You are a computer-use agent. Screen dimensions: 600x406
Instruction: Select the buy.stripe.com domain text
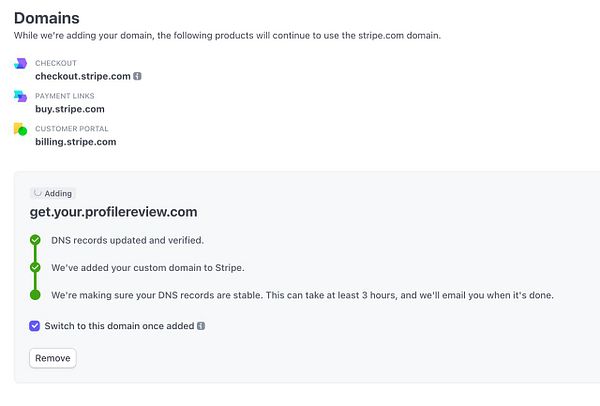click(69, 109)
